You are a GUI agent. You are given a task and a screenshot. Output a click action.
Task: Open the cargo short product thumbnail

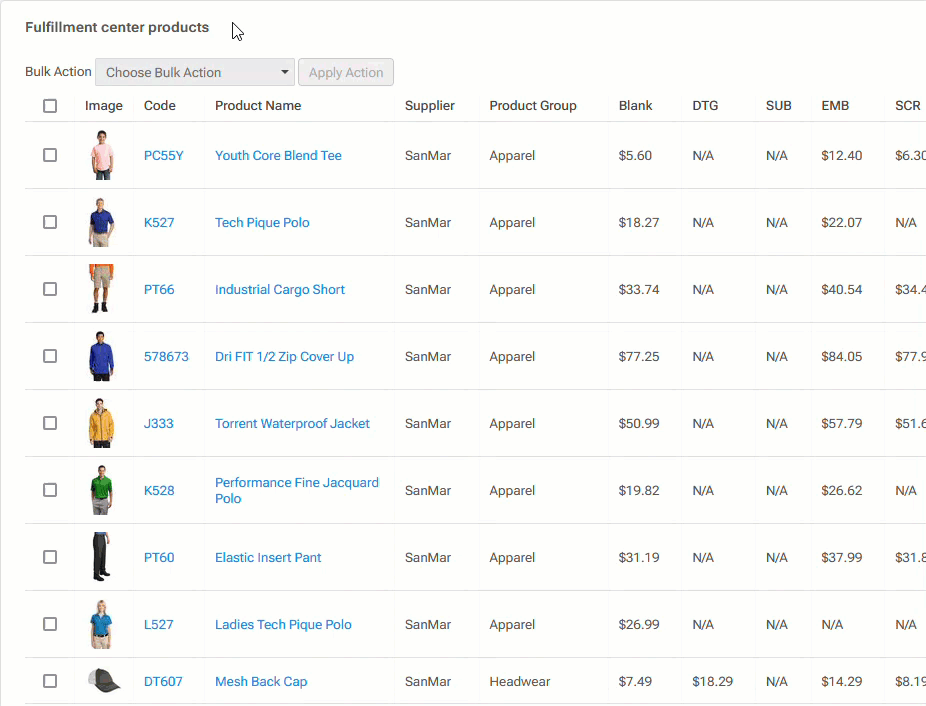tap(101, 289)
